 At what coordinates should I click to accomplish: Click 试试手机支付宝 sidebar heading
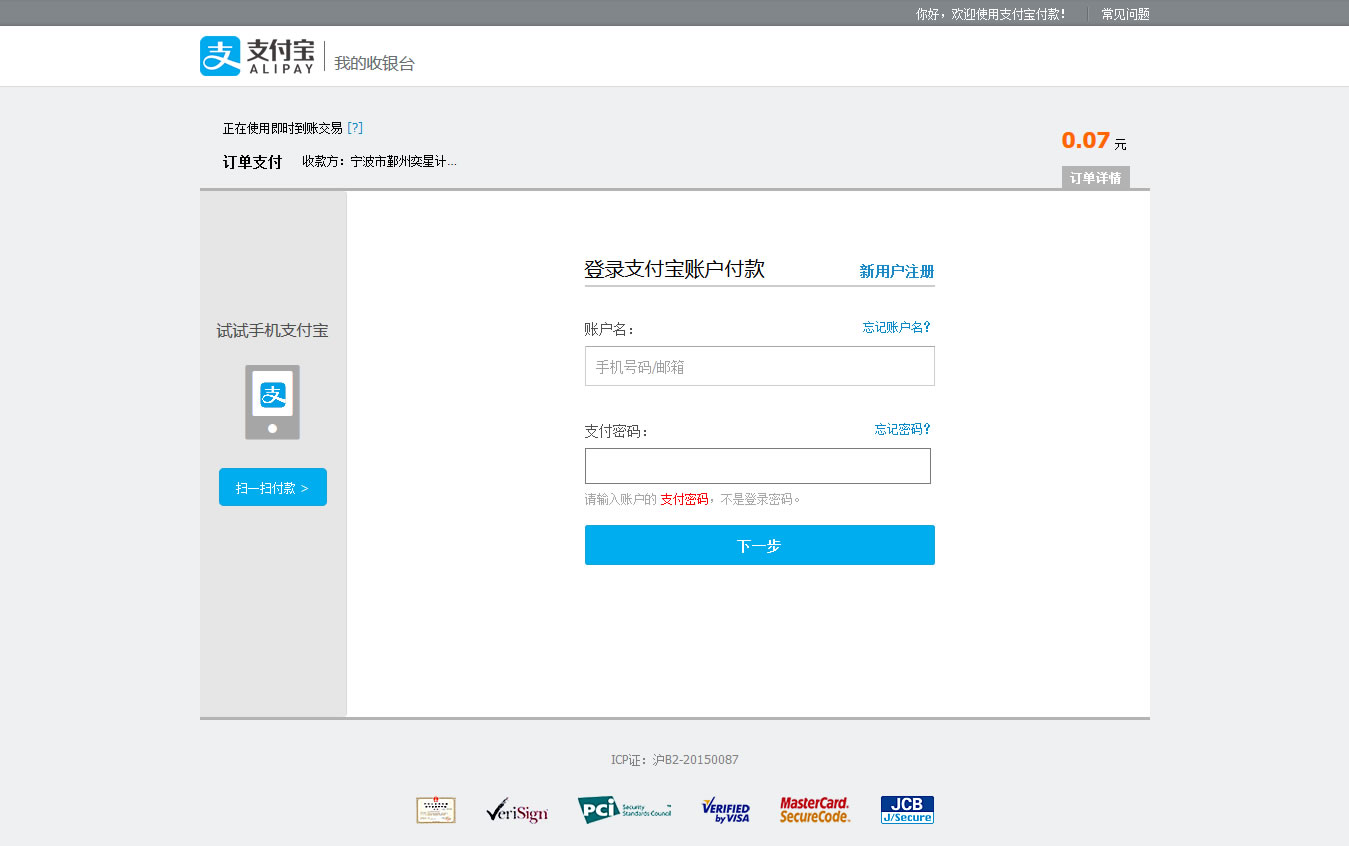click(272, 331)
